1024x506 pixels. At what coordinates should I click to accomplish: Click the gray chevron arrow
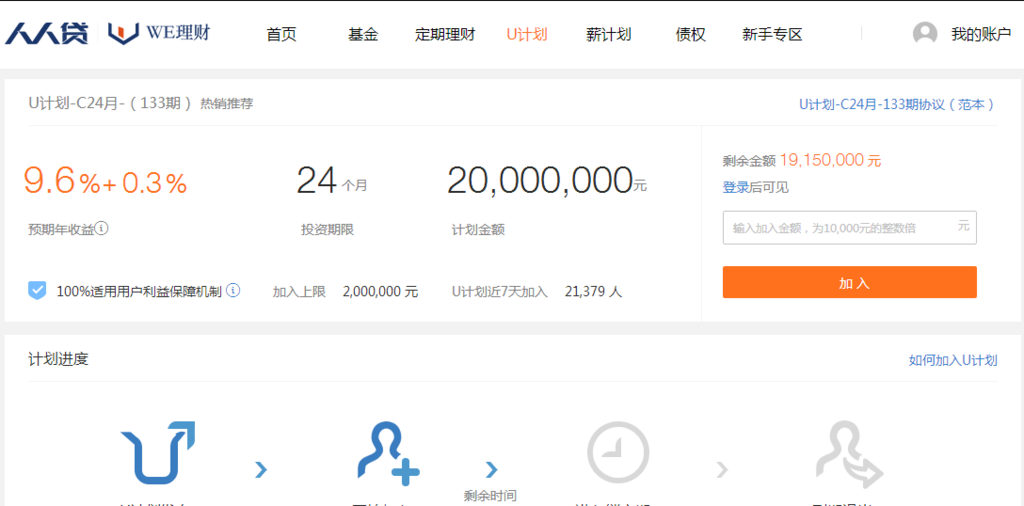(722, 469)
